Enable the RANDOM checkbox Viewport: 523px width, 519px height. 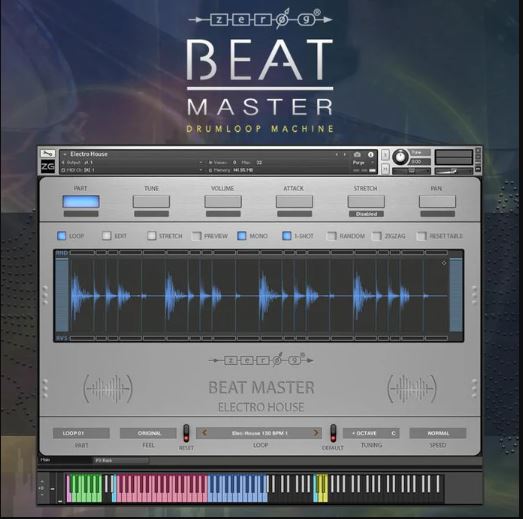coord(331,235)
